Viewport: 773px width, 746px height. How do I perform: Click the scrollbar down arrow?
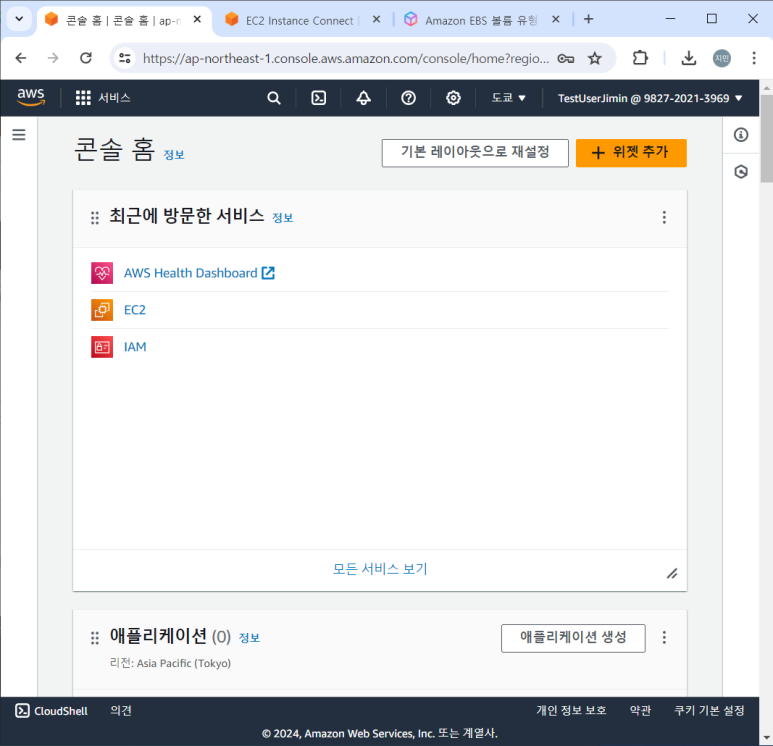click(x=766, y=738)
